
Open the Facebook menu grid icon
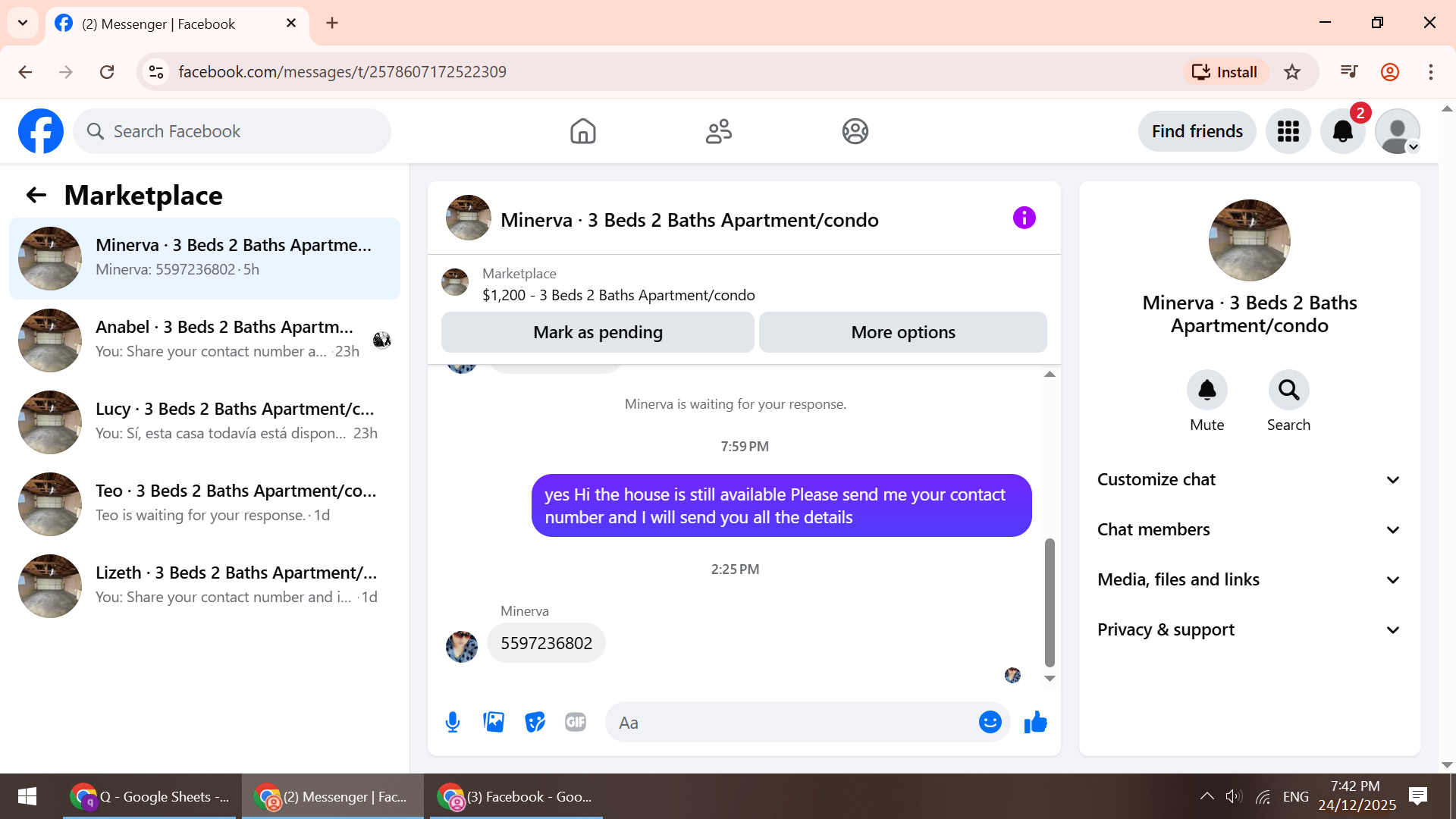(x=1288, y=131)
